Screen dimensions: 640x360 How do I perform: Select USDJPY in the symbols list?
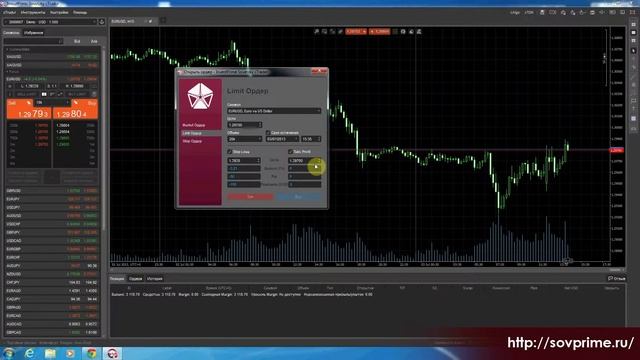click(52, 207)
